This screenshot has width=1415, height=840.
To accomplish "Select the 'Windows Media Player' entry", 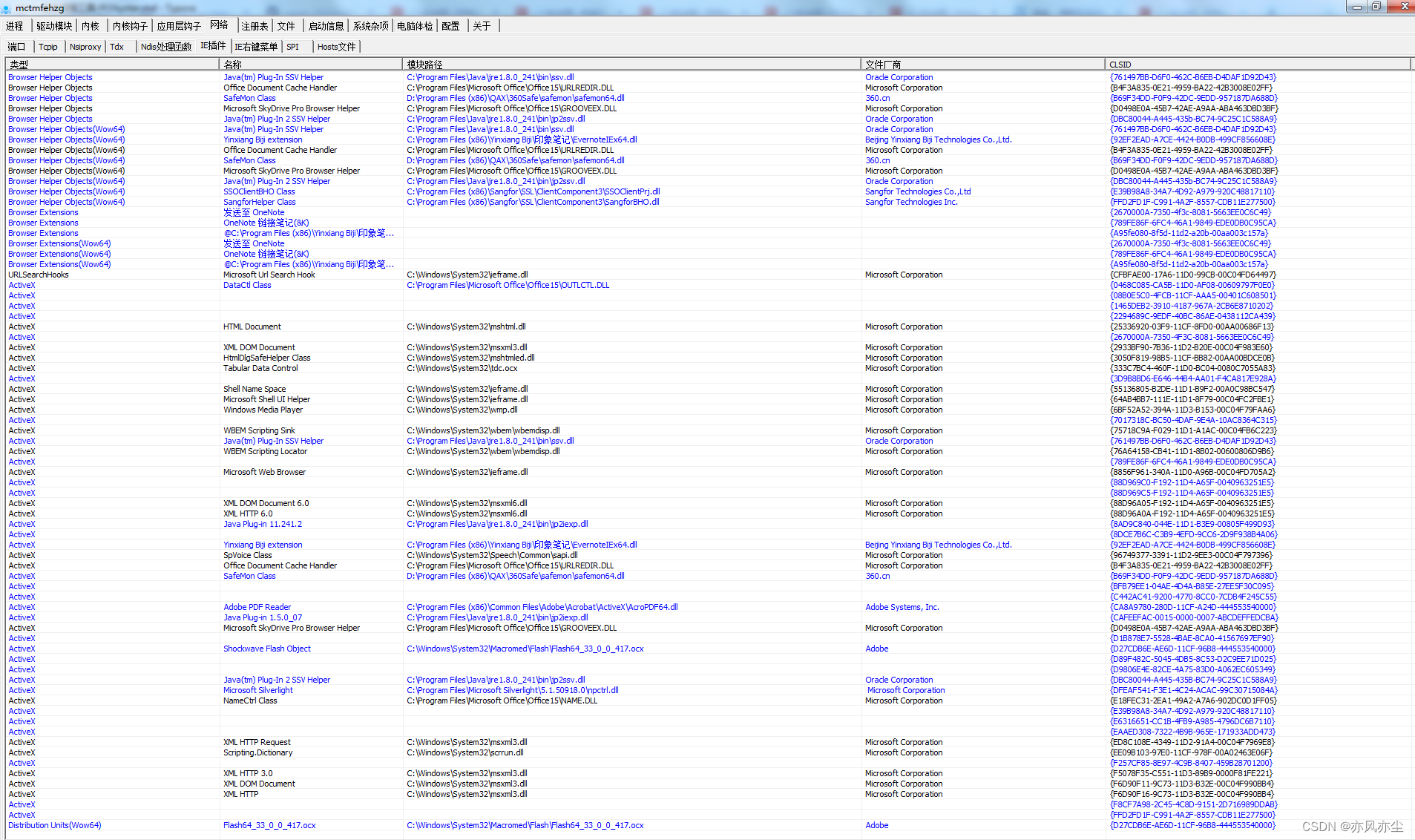I will [263, 410].
